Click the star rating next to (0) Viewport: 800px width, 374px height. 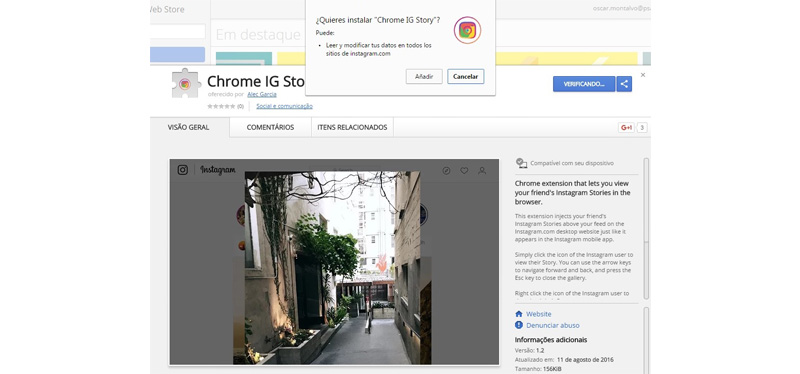coord(221,106)
